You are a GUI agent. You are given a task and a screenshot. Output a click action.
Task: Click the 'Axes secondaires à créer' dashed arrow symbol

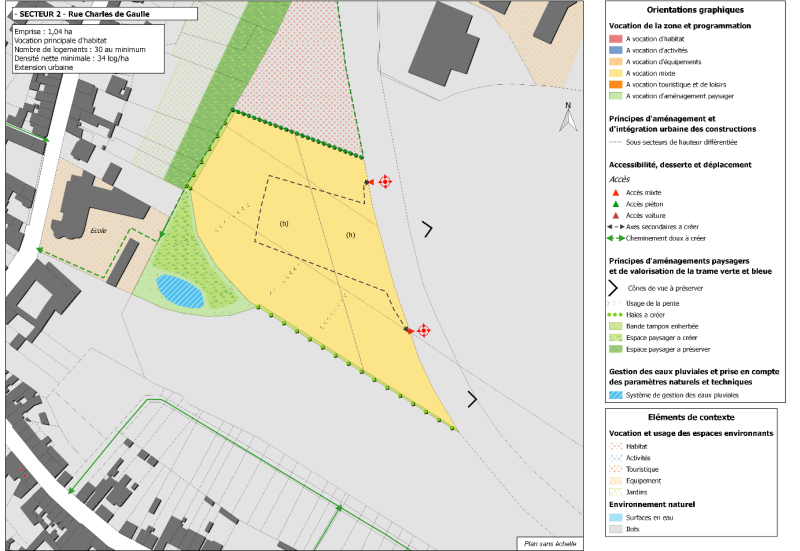(614, 228)
